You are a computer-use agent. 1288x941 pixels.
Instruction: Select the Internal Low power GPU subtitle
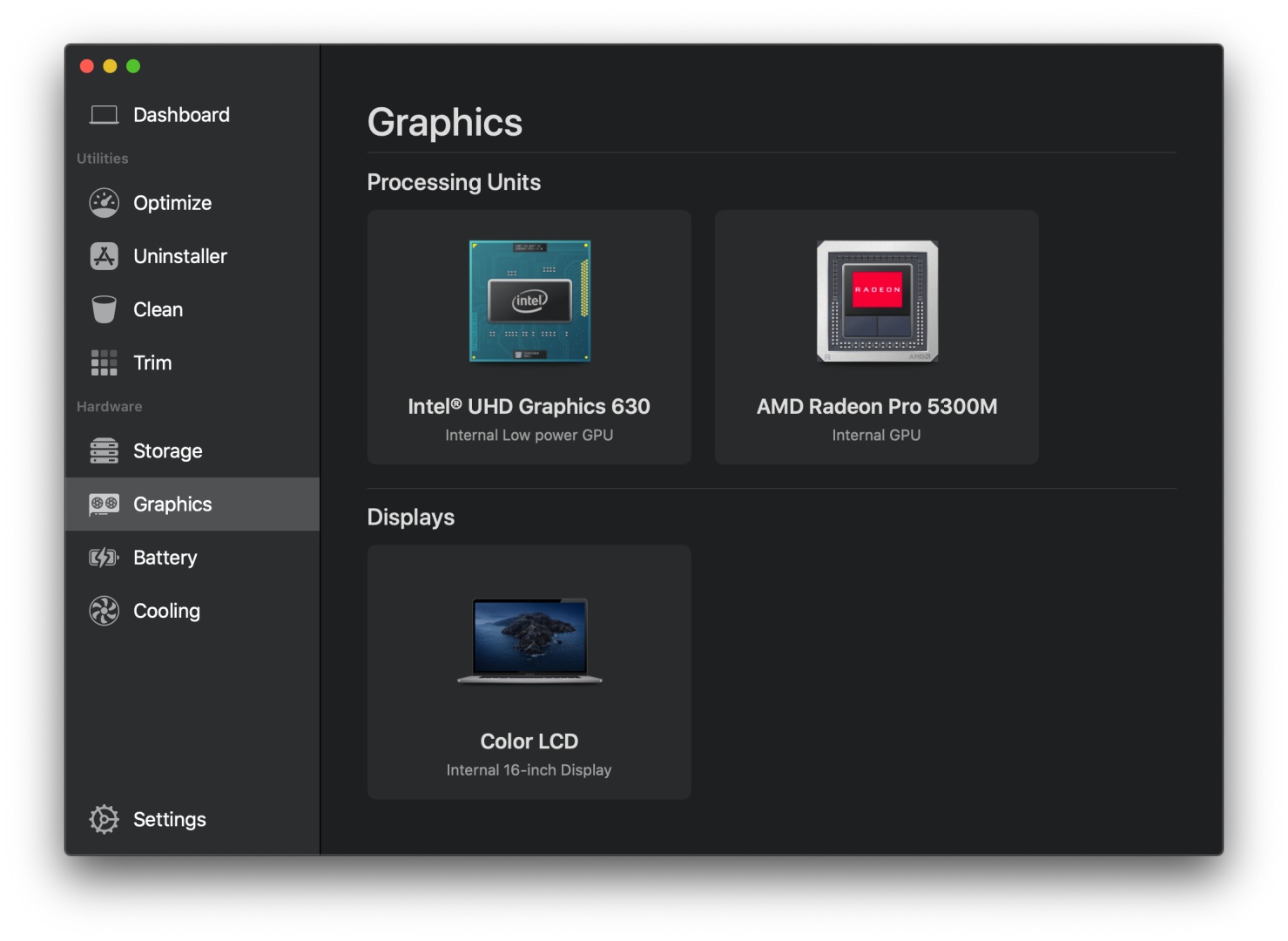coord(529,436)
